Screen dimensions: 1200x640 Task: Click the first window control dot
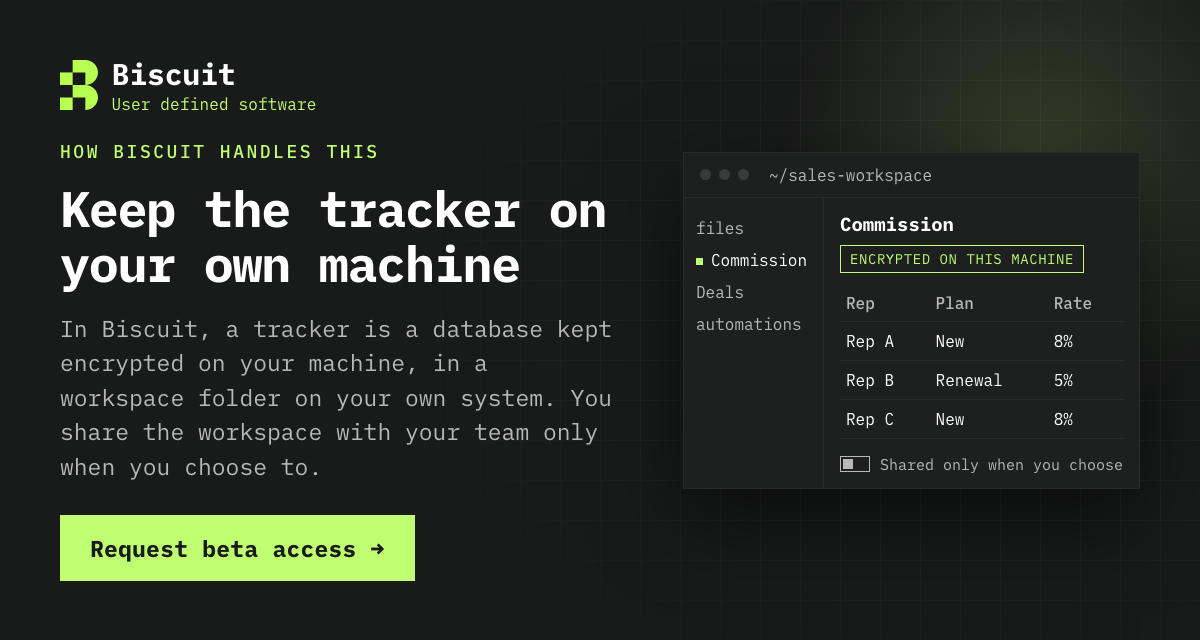(x=706, y=174)
